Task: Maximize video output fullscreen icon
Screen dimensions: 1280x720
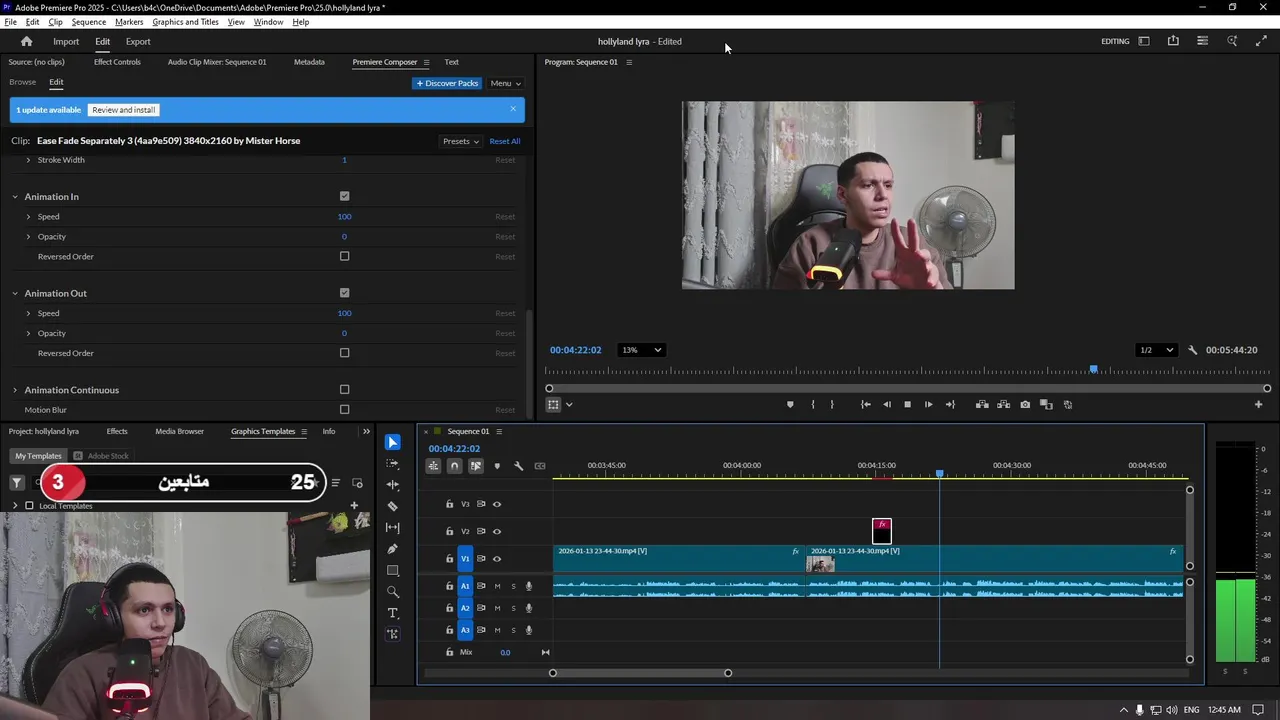Action: tap(1261, 41)
